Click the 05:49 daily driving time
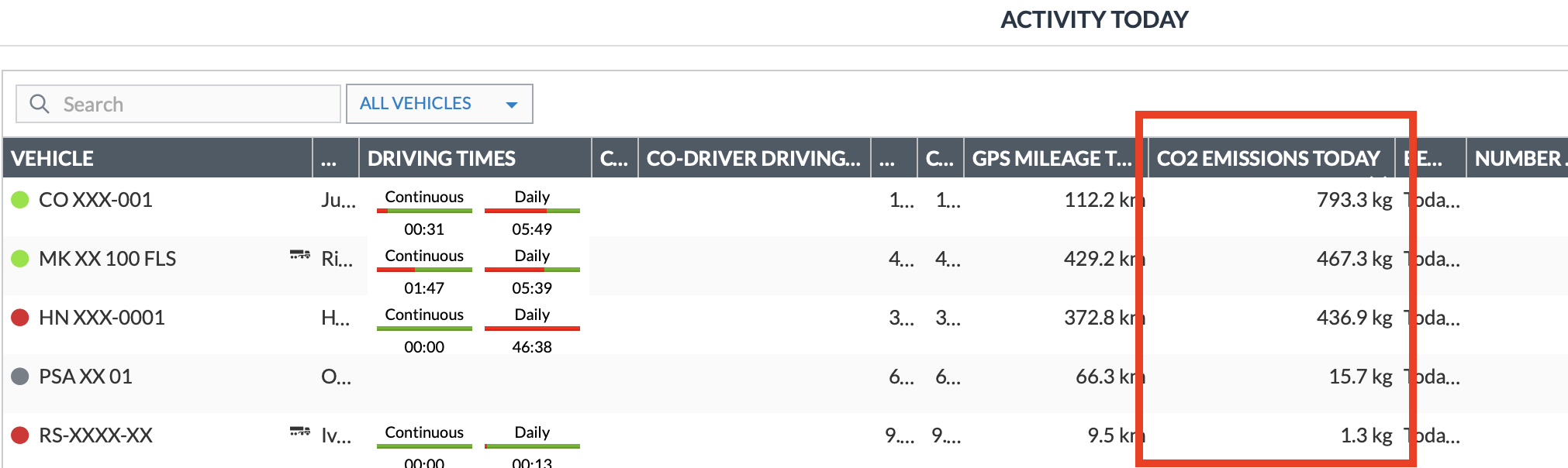This screenshot has height=468, width=1568. [x=532, y=229]
